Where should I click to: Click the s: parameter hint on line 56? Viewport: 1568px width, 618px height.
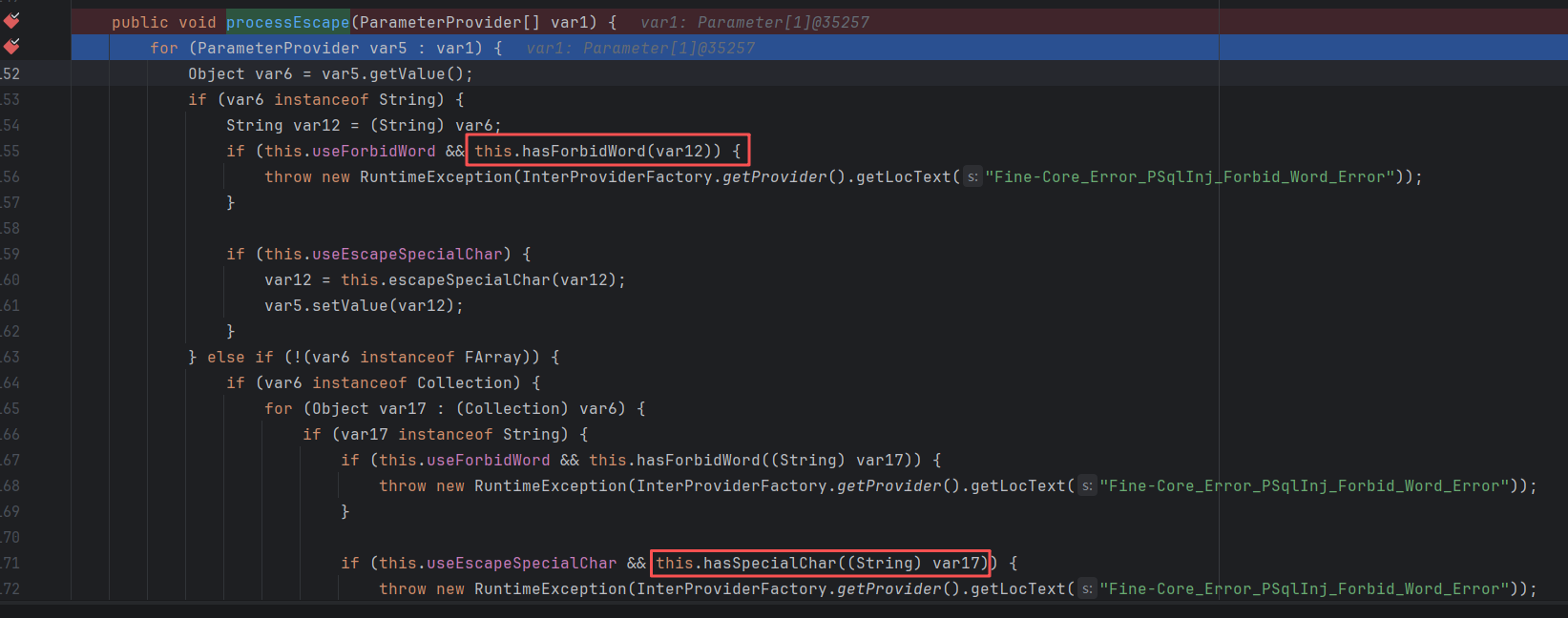(972, 177)
